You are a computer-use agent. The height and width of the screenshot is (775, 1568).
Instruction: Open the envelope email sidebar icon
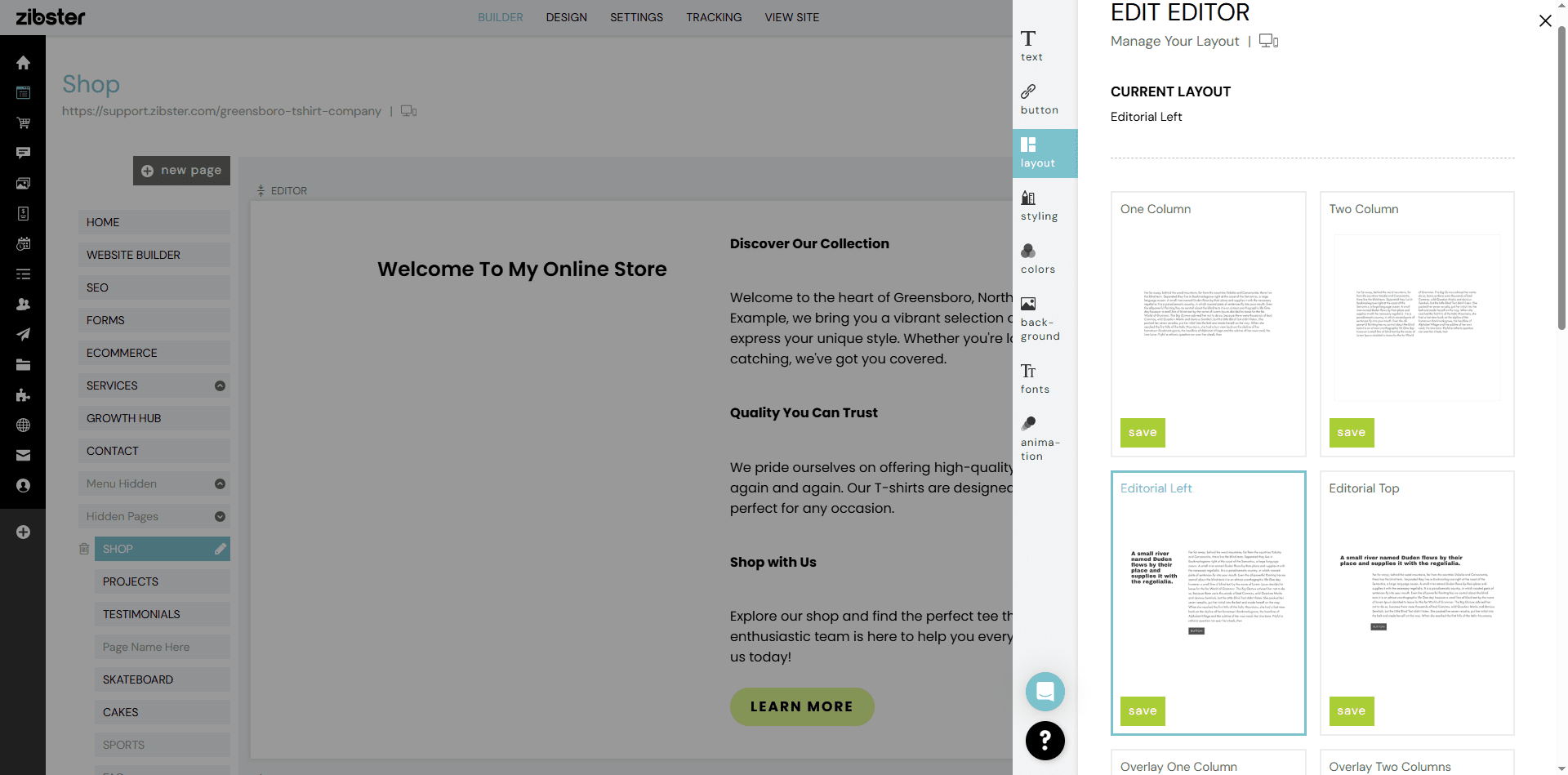pos(23,455)
